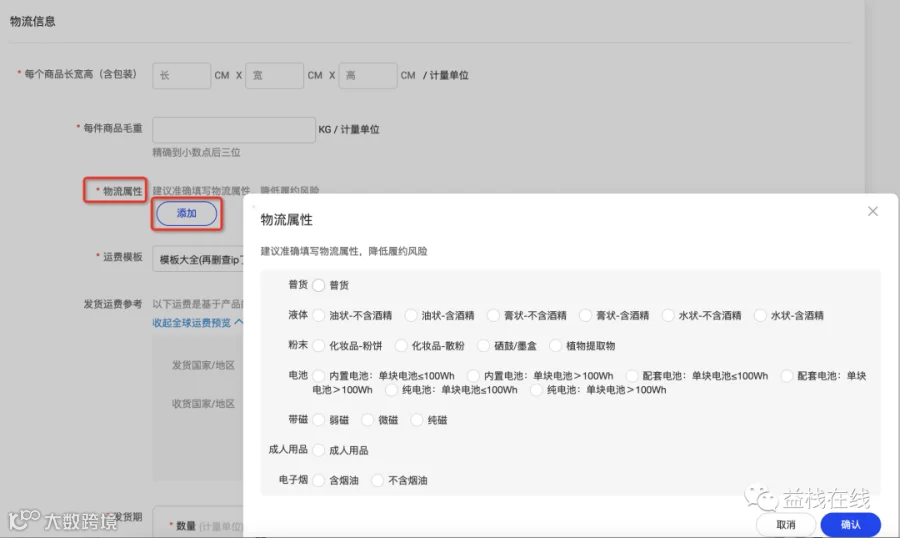Click the 长 length input field
This screenshot has height=538, width=900.
181,75
